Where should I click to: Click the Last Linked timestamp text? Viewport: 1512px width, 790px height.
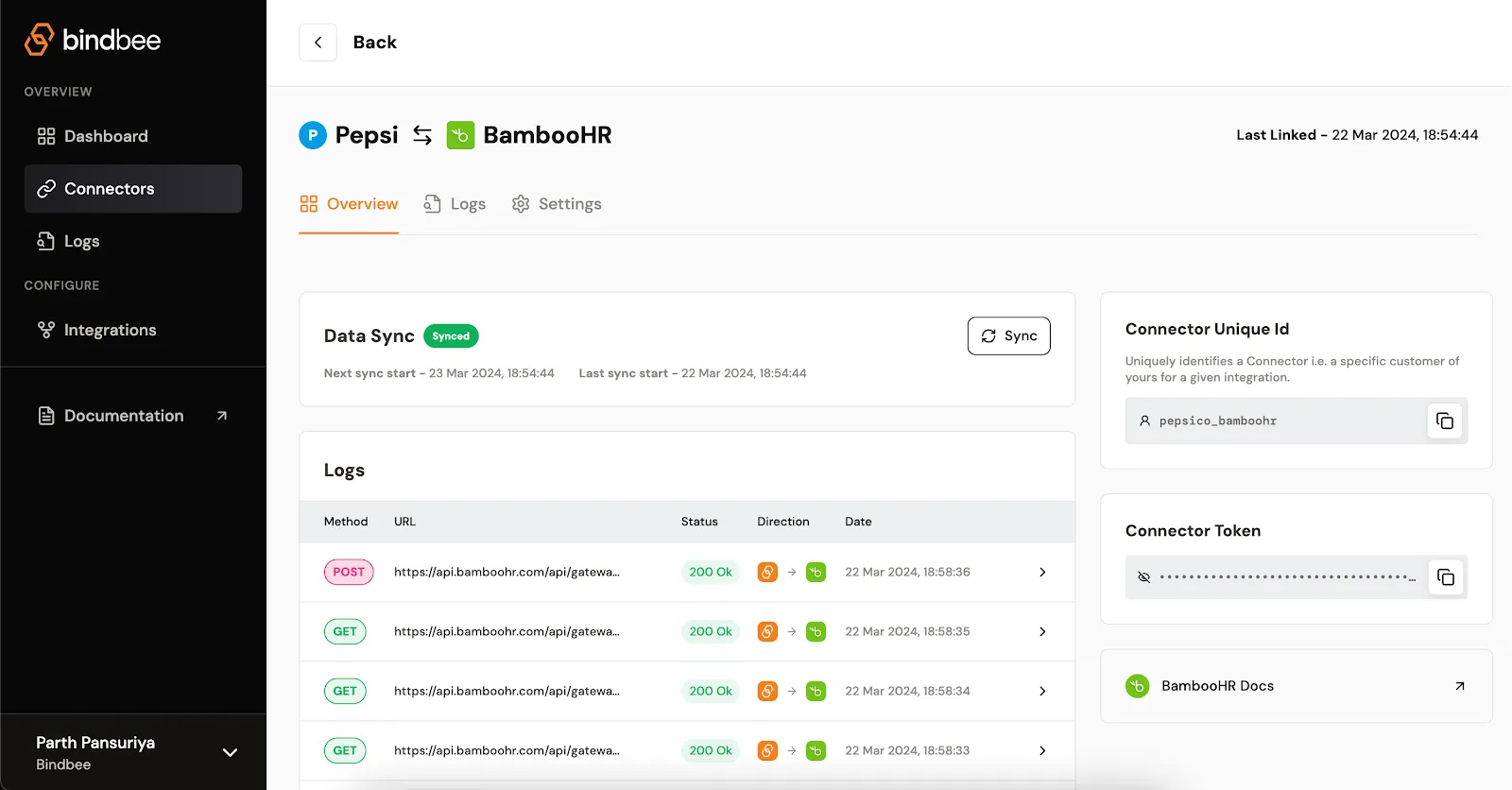coord(1357,135)
